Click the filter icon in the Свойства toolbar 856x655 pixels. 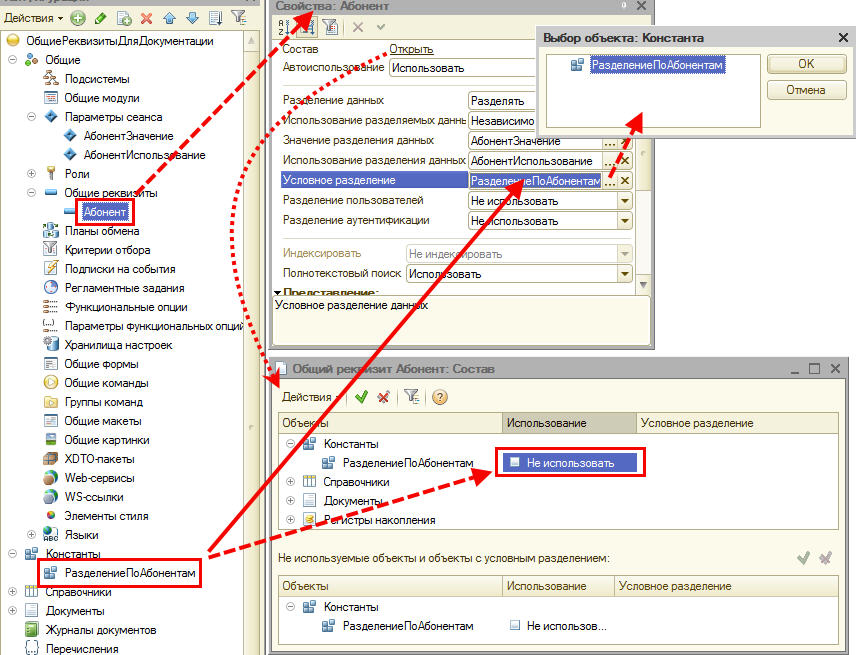pos(330,27)
